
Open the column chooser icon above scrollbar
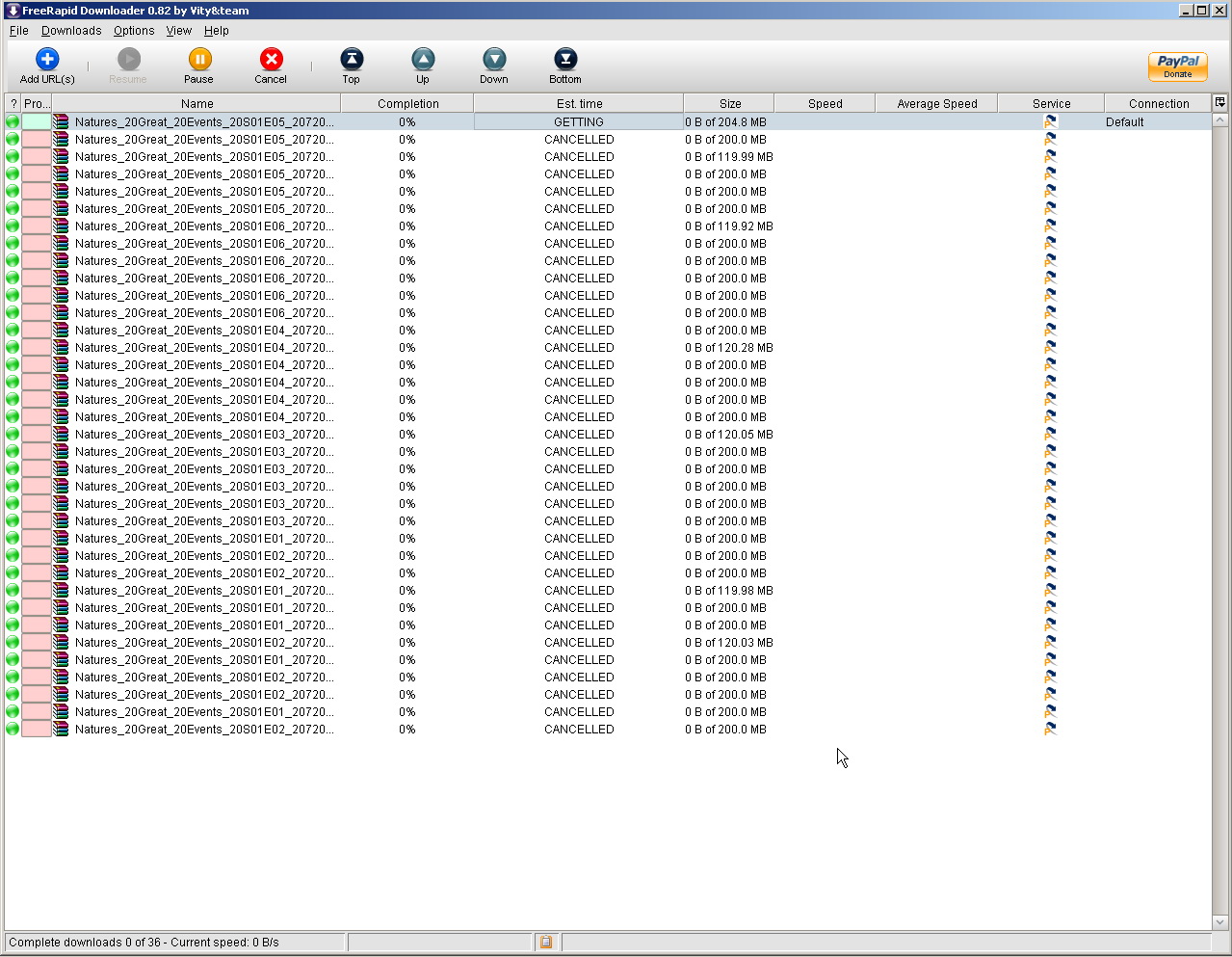pyautogui.click(x=1219, y=103)
